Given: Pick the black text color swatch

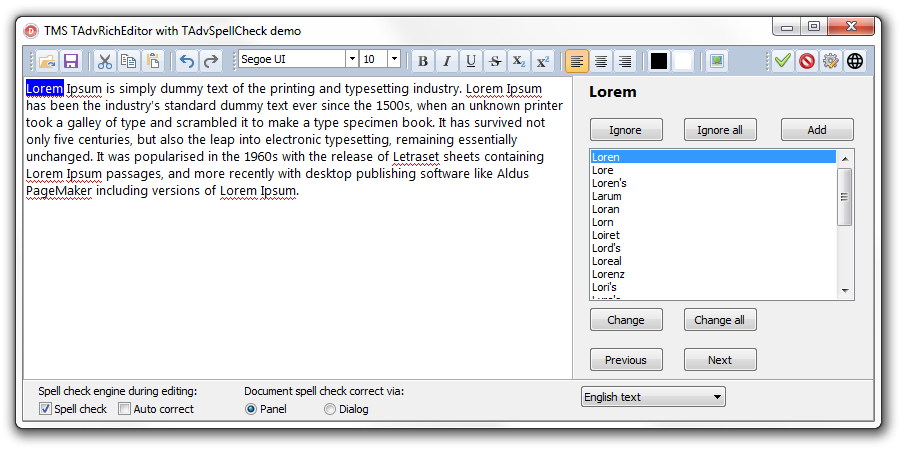Looking at the screenshot, I should 659,61.
